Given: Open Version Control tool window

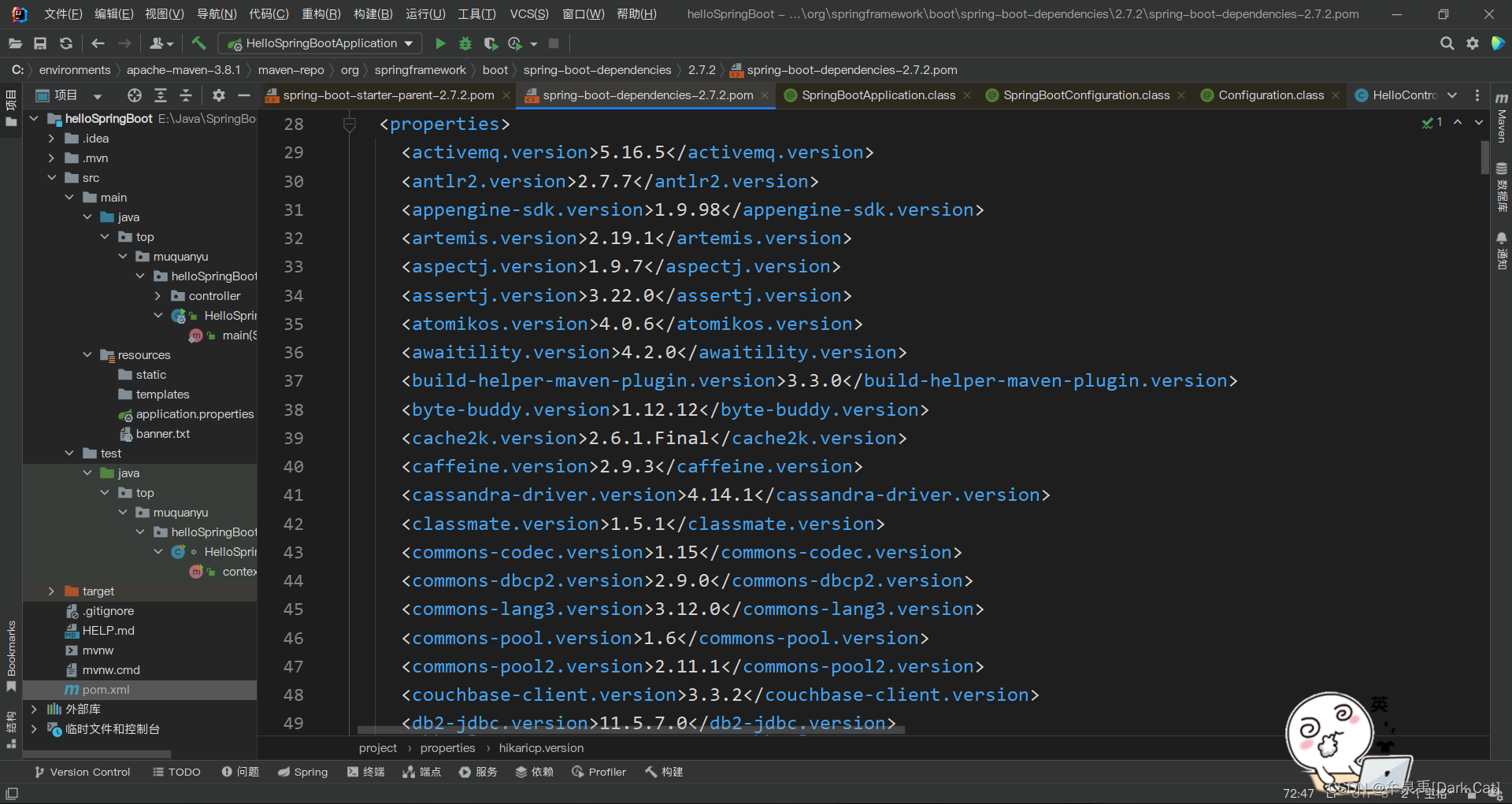Looking at the screenshot, I should tap(82, 772).
